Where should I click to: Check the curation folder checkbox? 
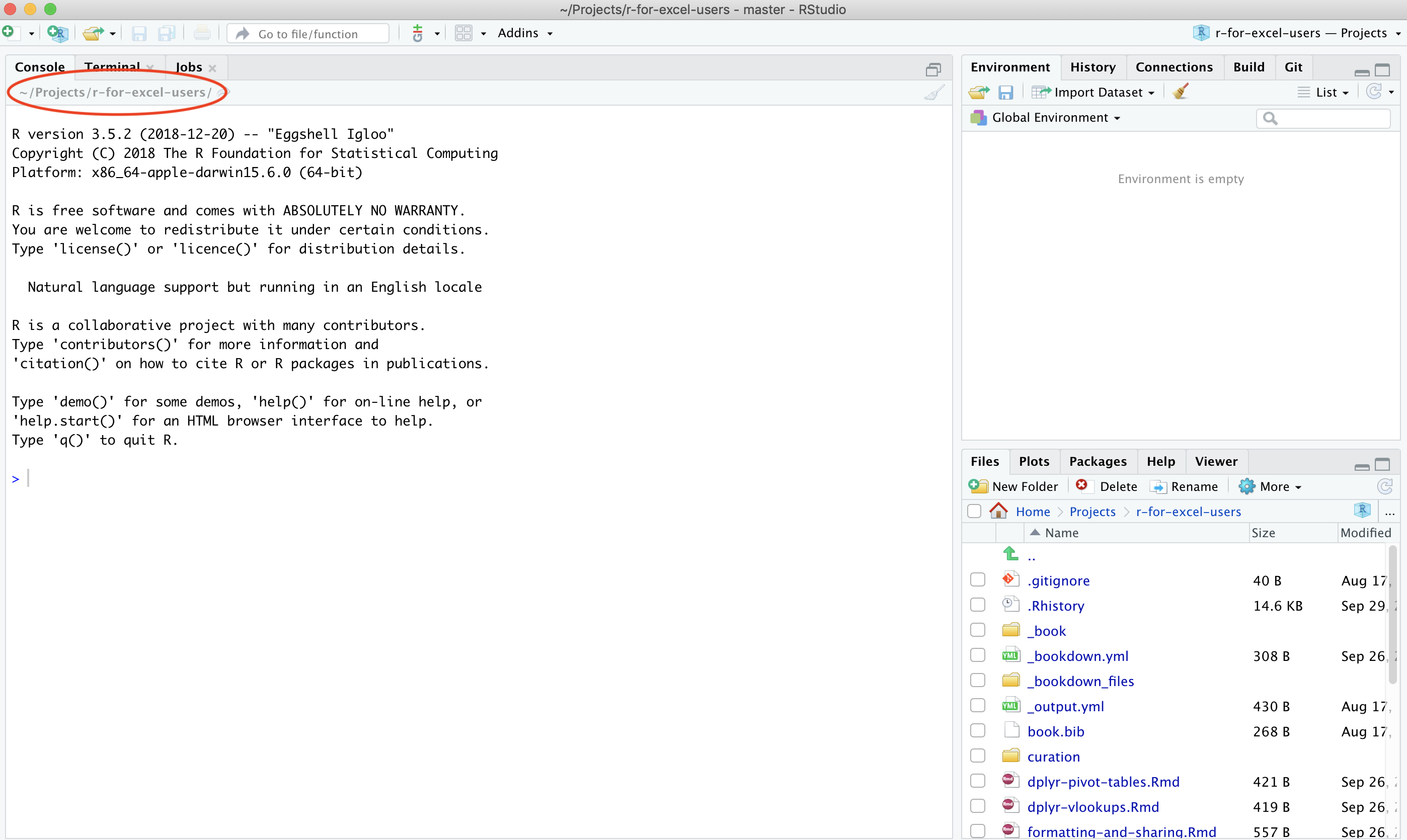(x=978, y=756)
